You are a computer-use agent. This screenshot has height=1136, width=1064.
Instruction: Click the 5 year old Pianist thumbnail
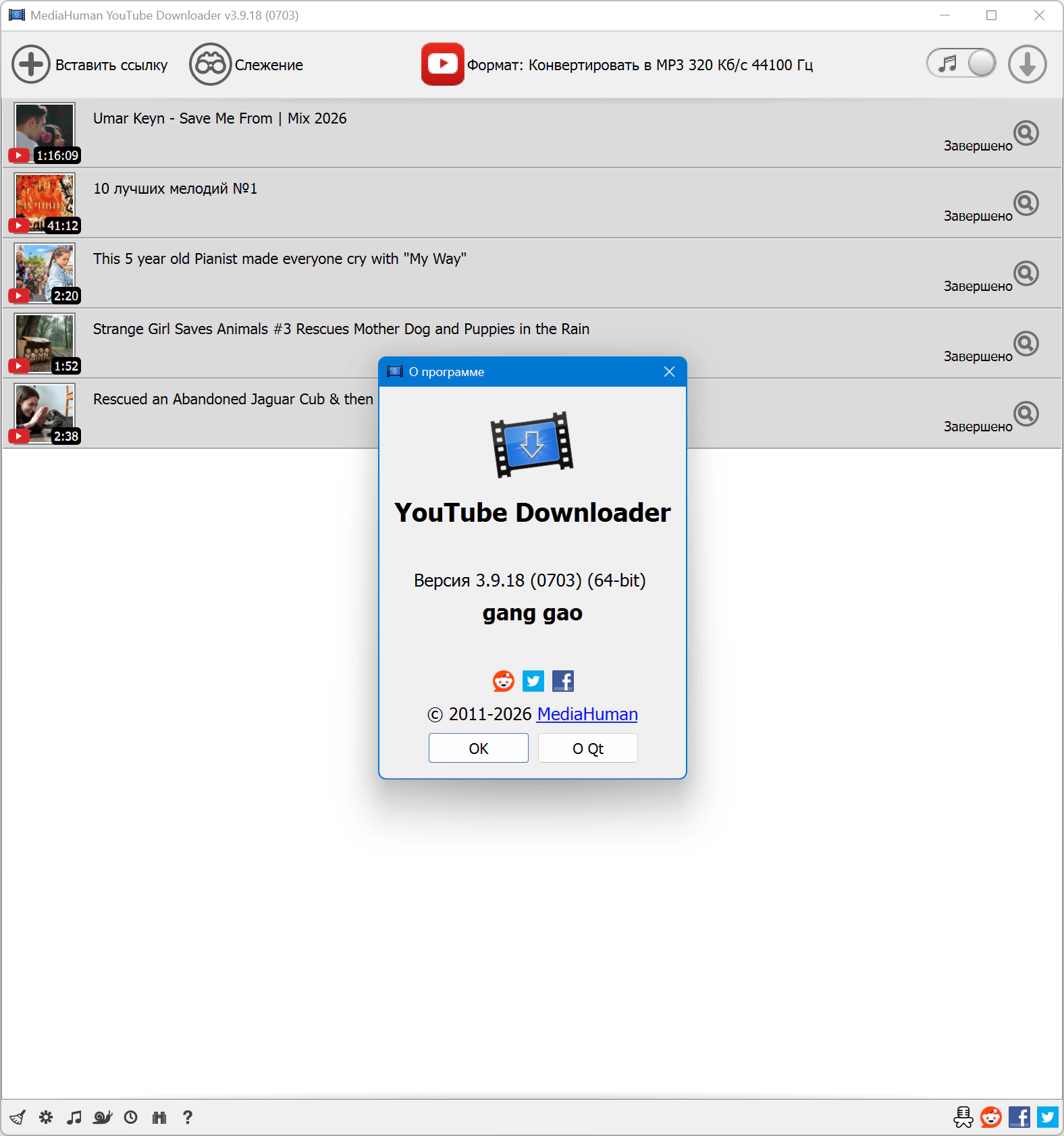click(x=45, y=273)
